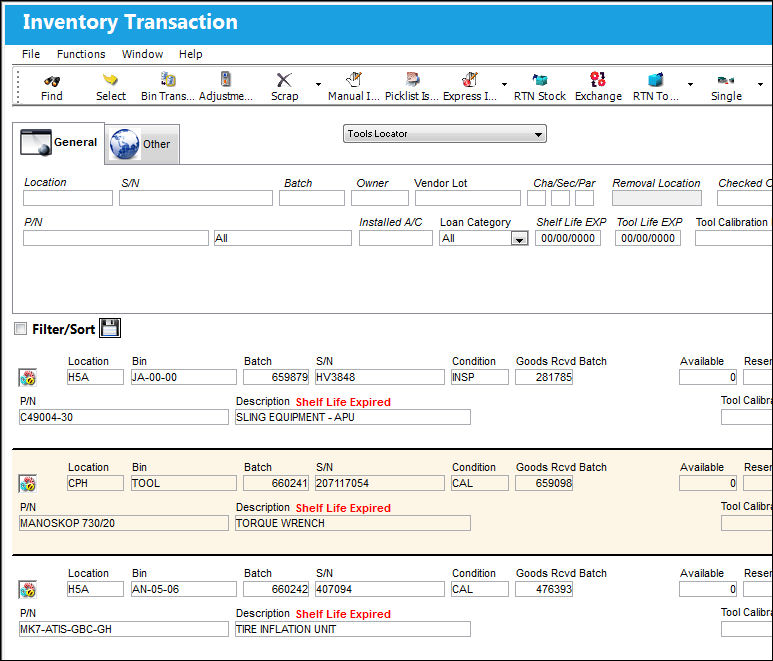
Task: Click the record icon beside batch 660242
Action: [28, 590]
